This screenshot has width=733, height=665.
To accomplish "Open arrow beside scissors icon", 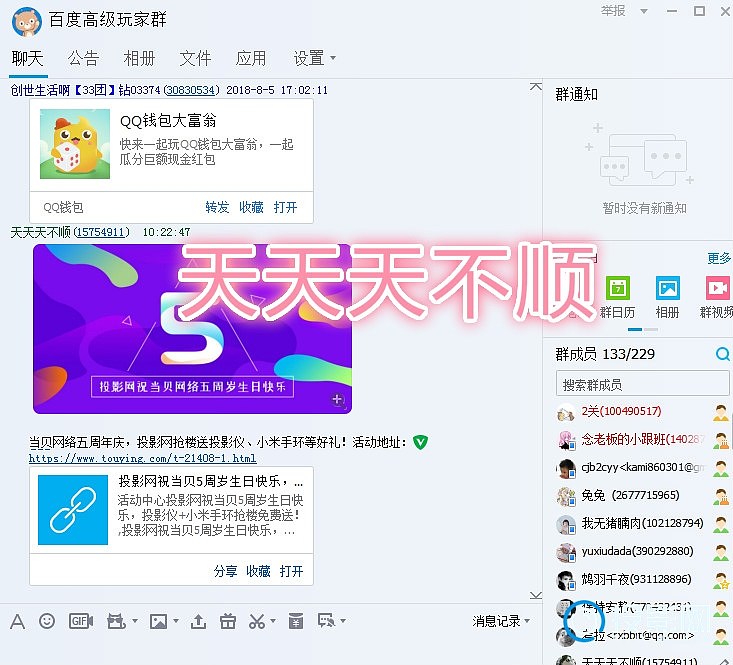I will click(273, 621).
